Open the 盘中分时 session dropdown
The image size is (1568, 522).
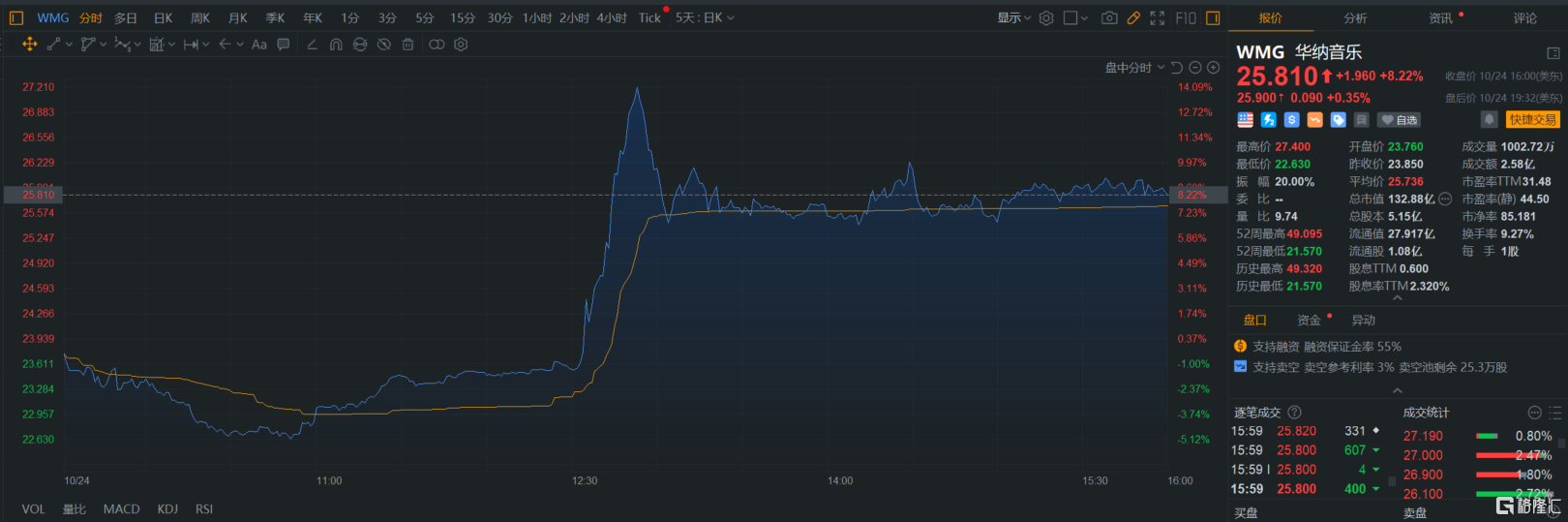pos(1135,68)
